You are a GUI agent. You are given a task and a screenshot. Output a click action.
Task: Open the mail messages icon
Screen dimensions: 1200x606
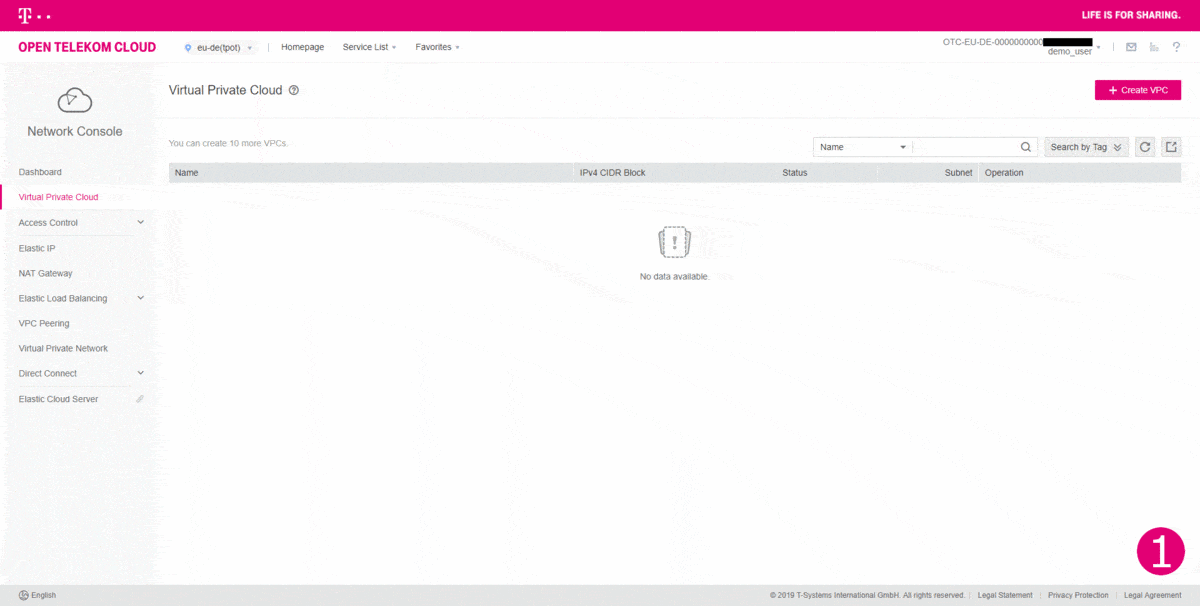click(1131, 47)
